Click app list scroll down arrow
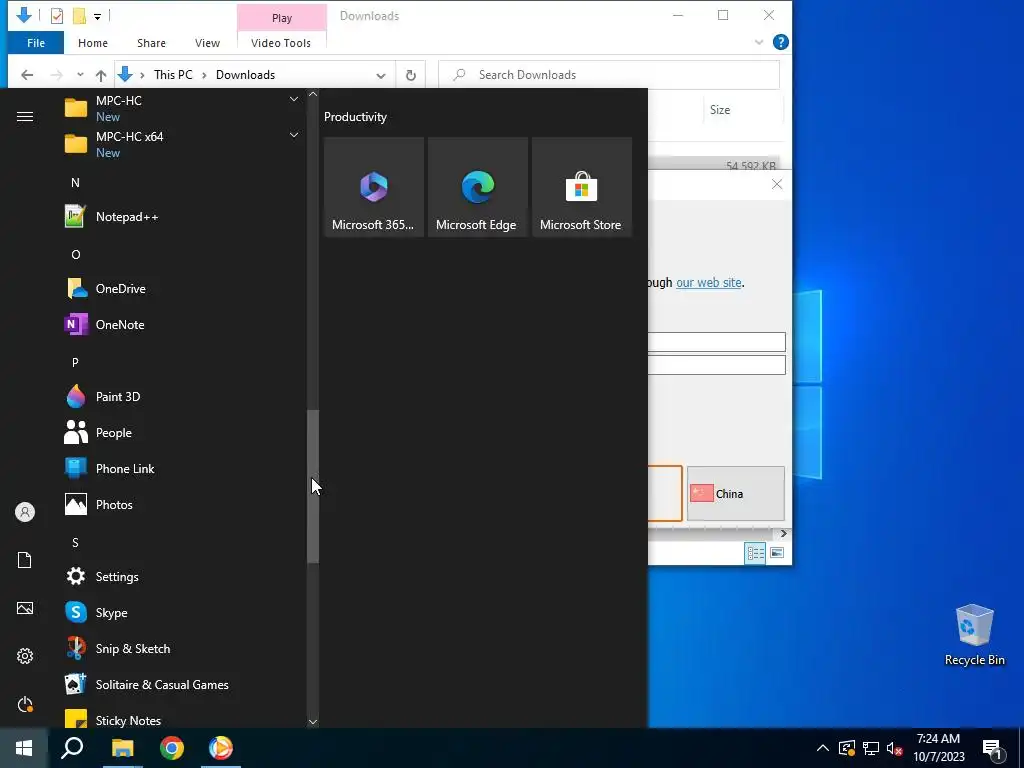 pyautogui.click(x=313, y=722)
